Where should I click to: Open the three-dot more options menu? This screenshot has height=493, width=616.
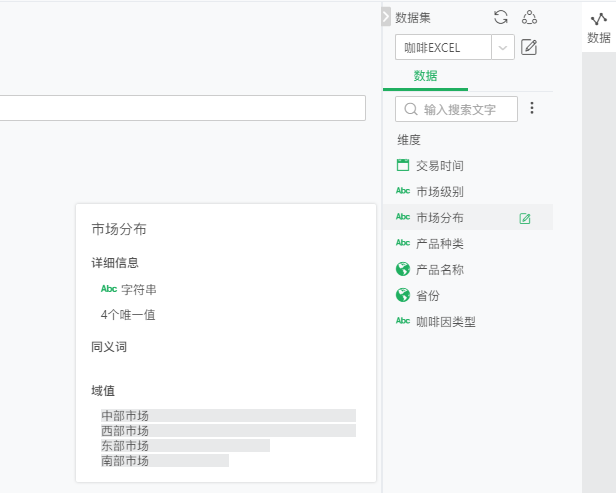532,108
